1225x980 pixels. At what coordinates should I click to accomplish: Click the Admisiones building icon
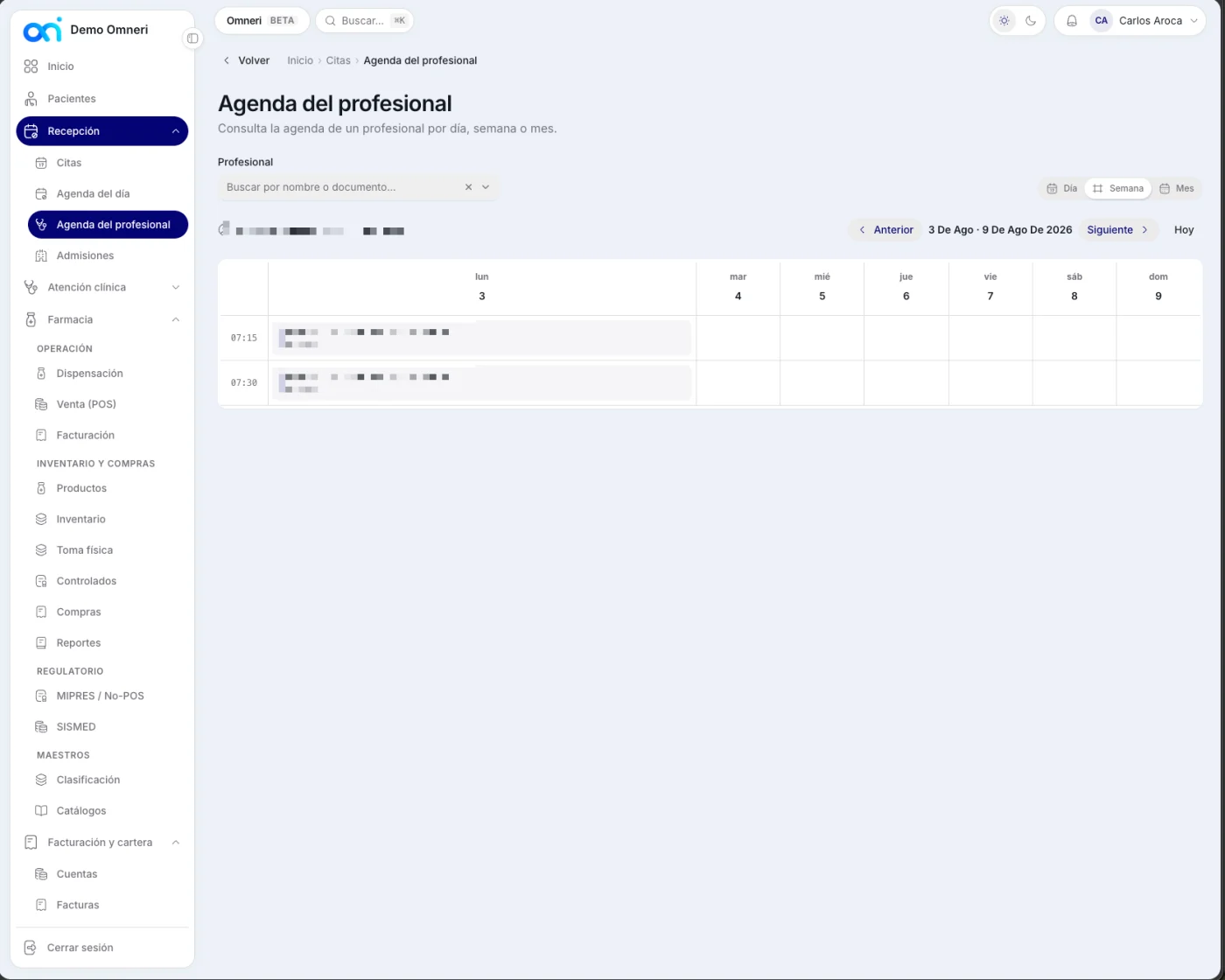[x=41, y=255]
